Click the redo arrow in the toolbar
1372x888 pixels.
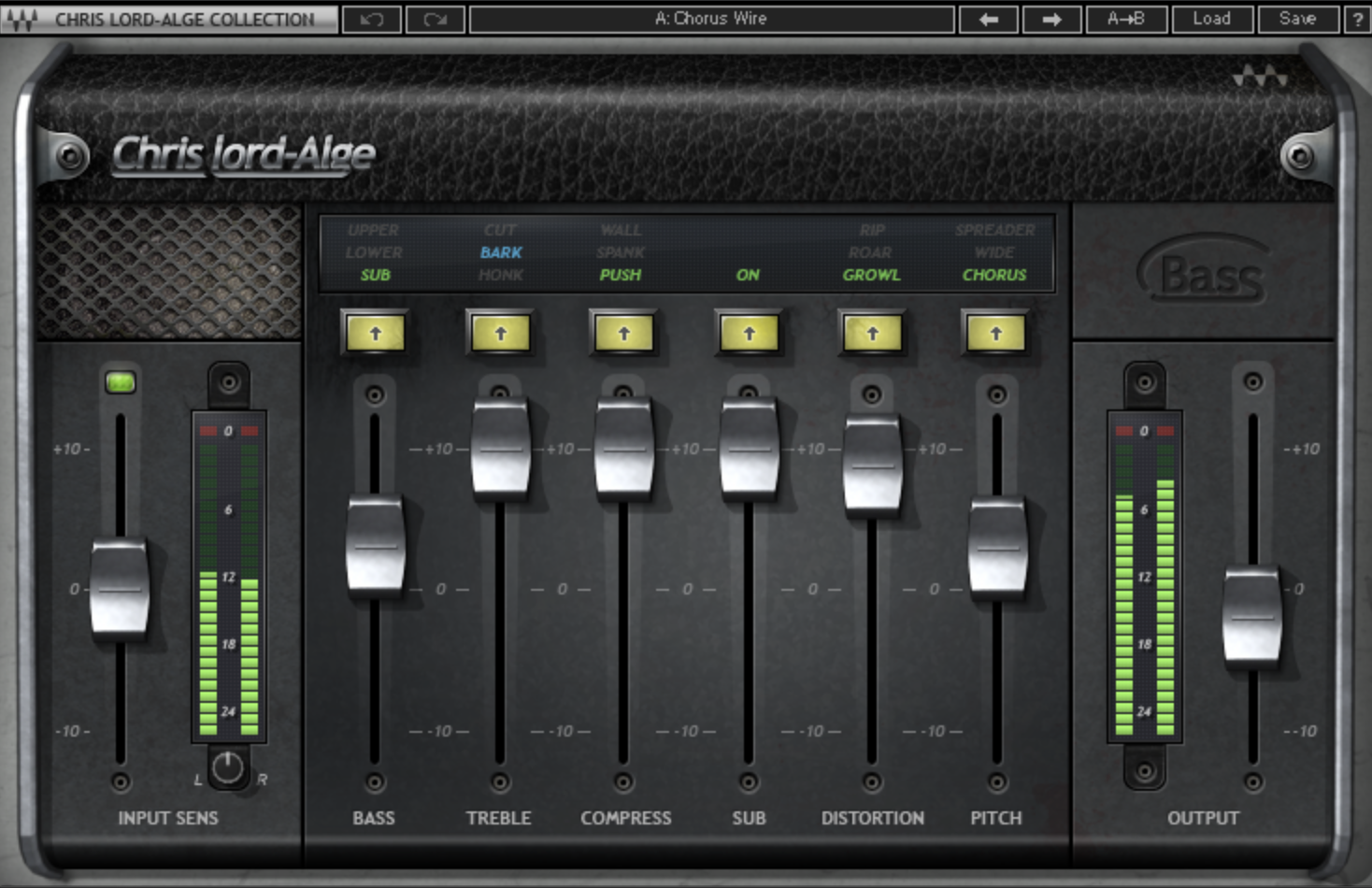click(x=435, y=19)
